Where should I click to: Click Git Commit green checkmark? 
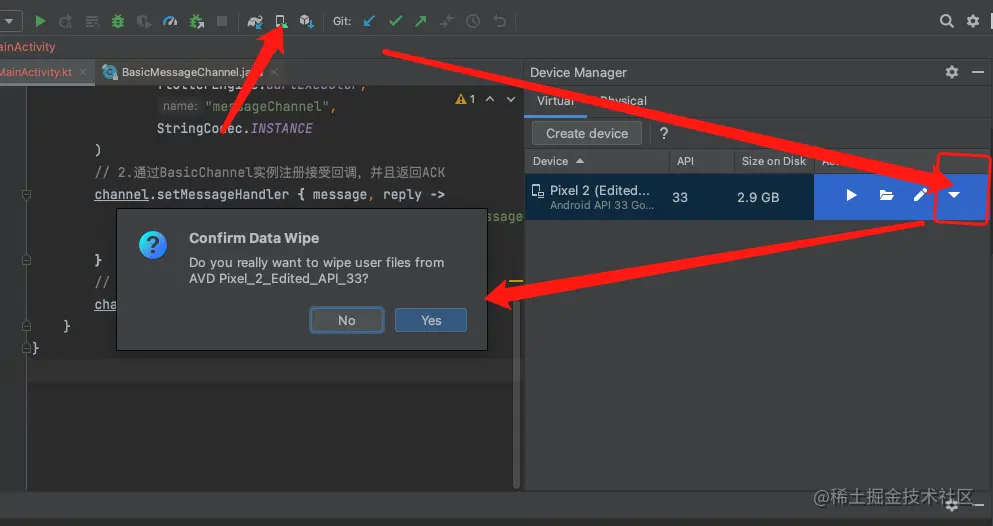pyautogui.click(x=396, y=22)
